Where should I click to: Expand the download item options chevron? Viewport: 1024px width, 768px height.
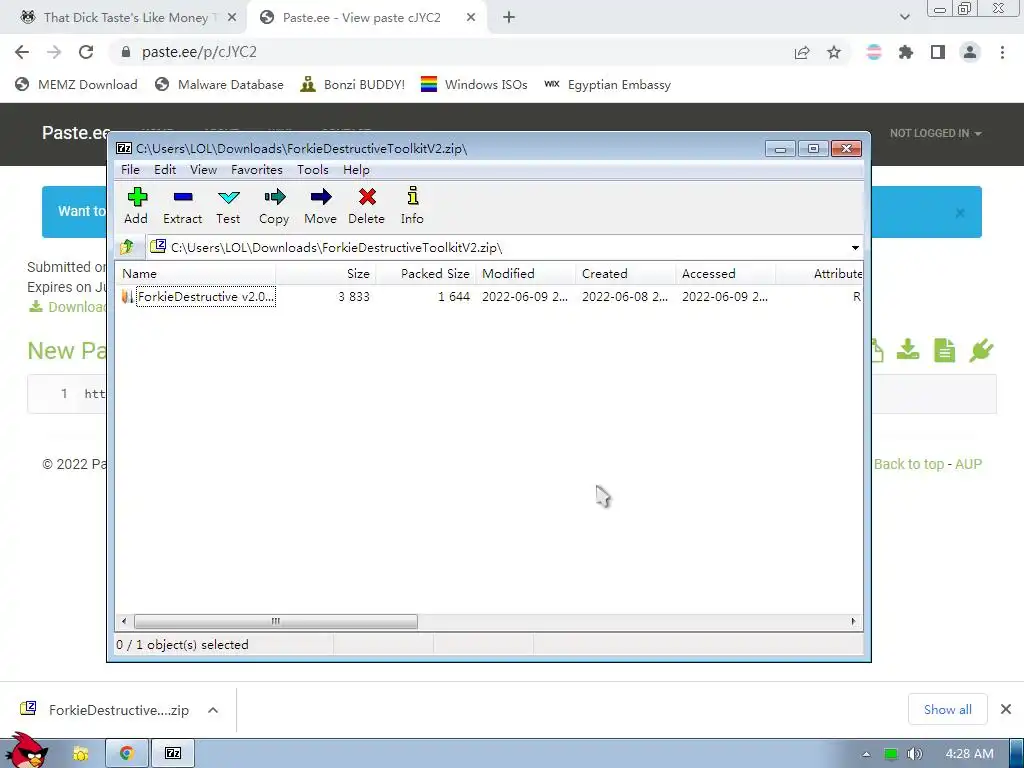(x=213, y=710)
